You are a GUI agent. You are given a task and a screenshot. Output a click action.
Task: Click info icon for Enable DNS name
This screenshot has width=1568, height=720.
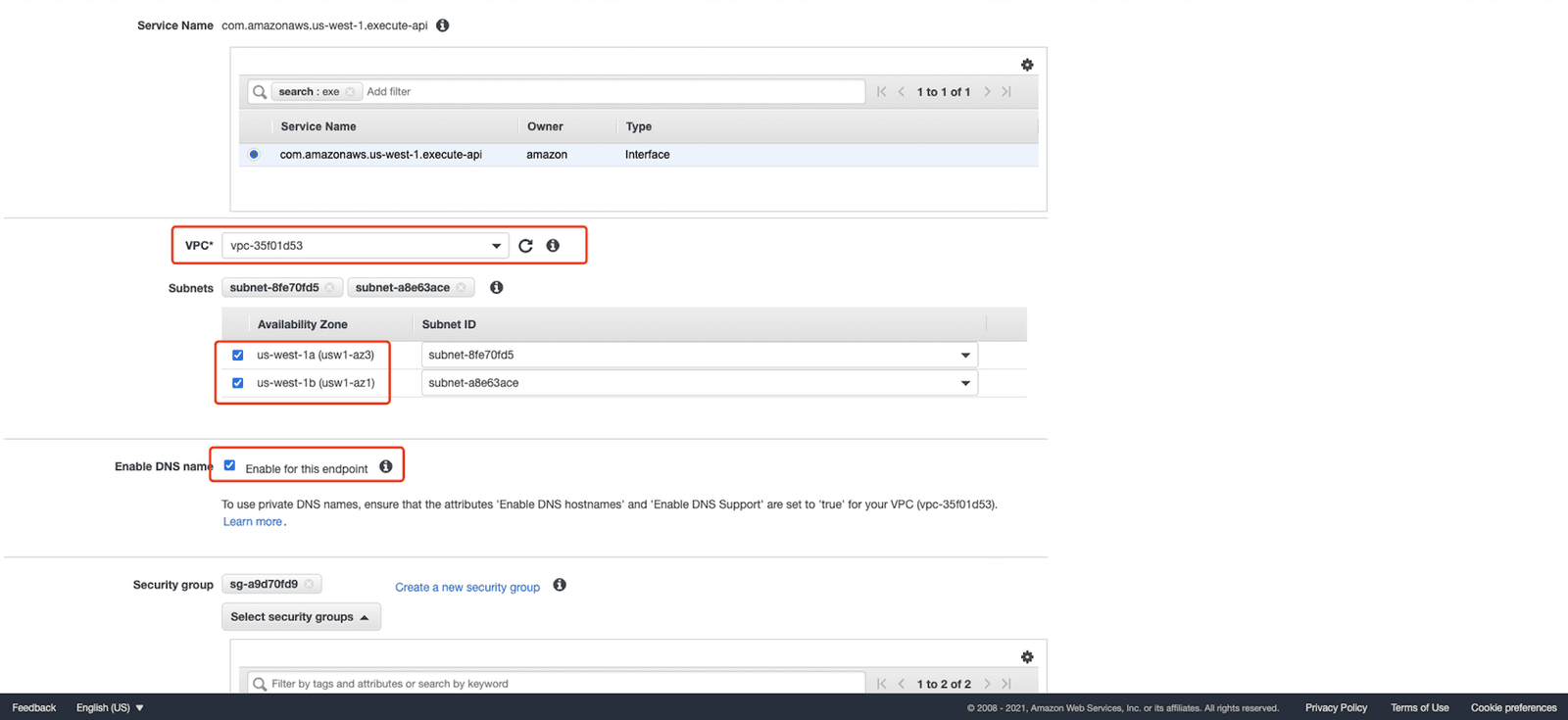[386, 466]
